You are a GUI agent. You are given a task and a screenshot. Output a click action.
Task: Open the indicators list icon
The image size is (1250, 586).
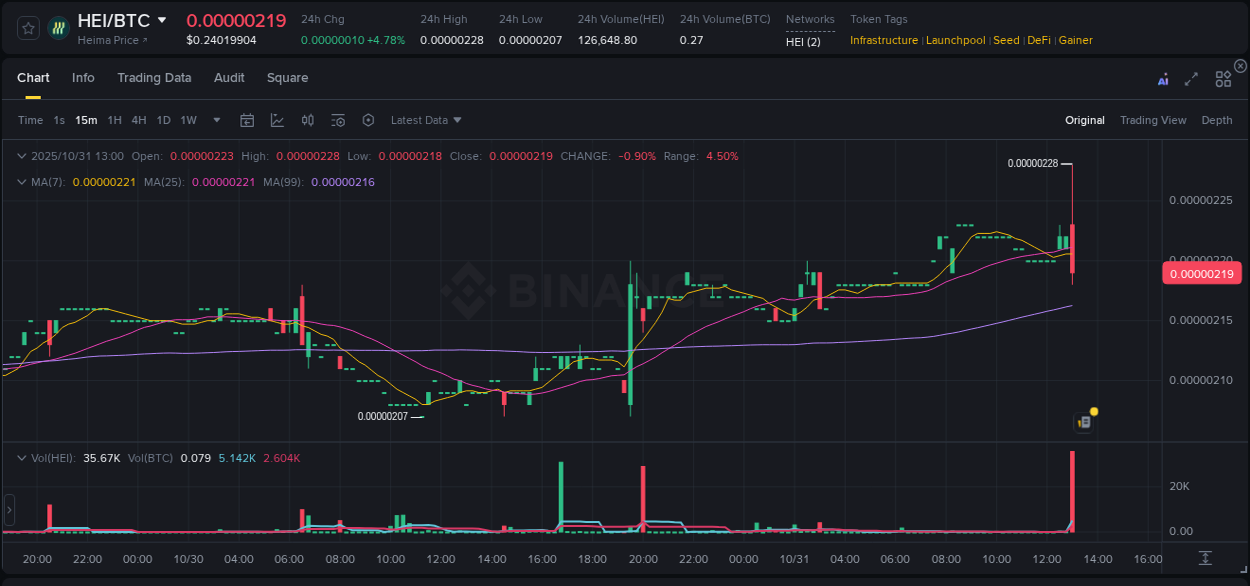(338, 120)
